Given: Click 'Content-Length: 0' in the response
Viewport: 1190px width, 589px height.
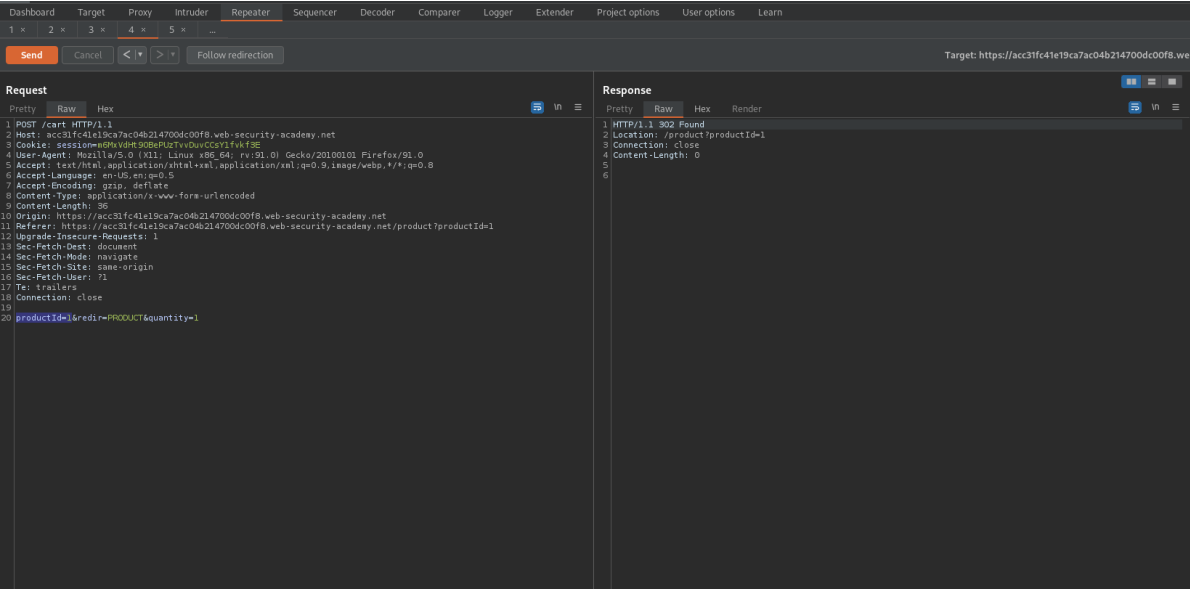Looking at the screenshot, I should (656, 155).
